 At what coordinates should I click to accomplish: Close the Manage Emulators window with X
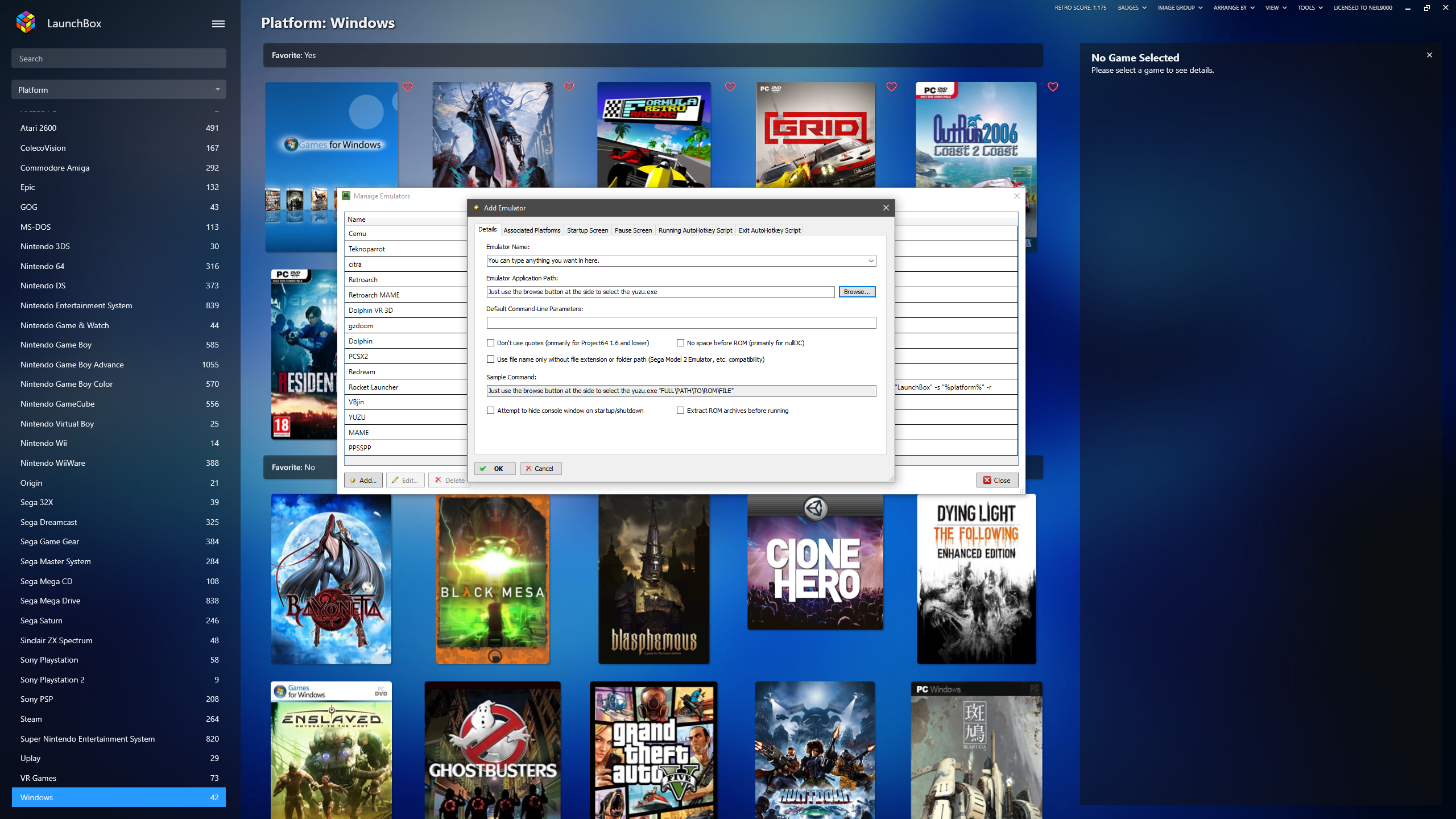point(1017,196)
